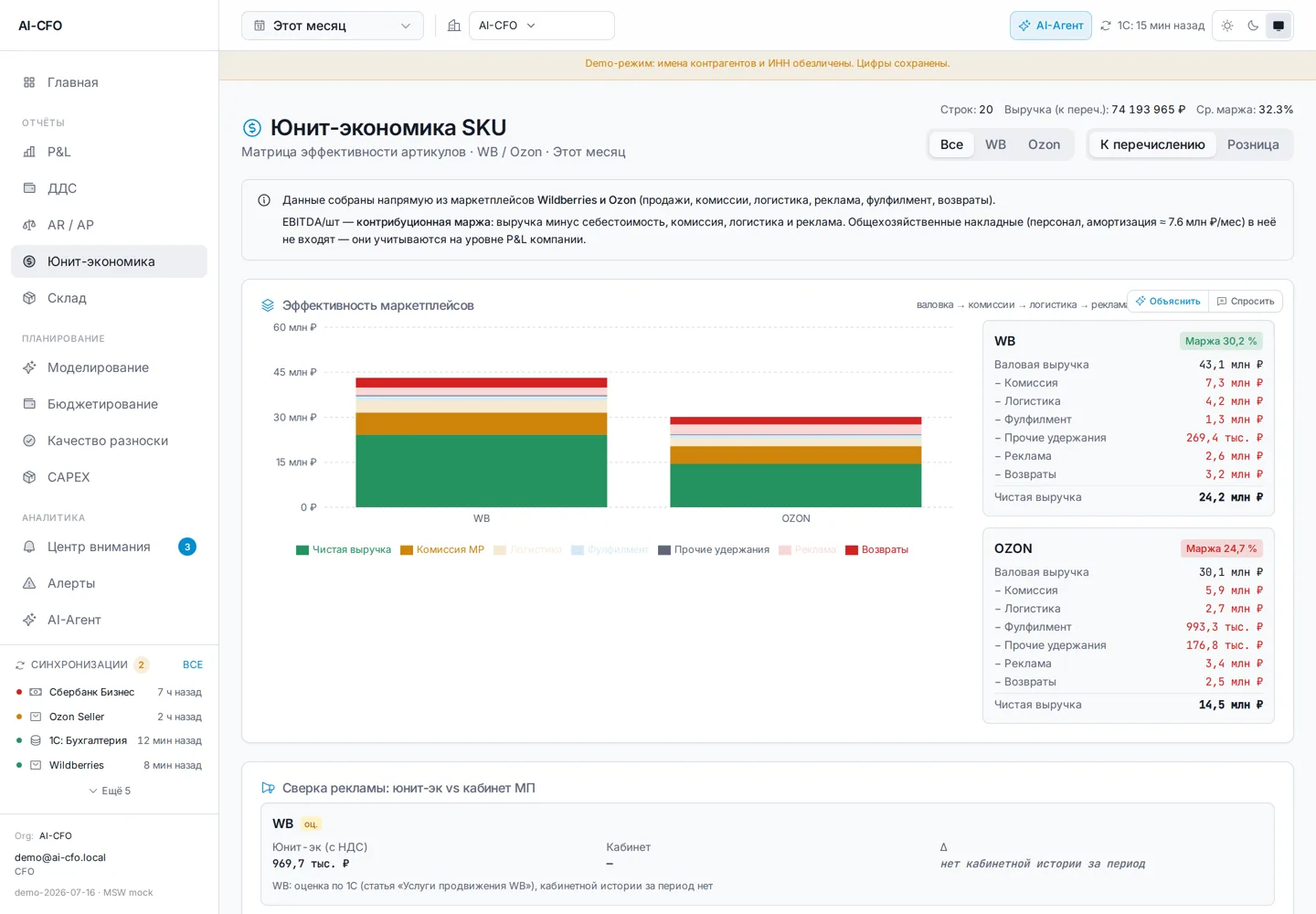
Task: Click the Сбербанк Бизнес sync row
Action: point(109,692)
